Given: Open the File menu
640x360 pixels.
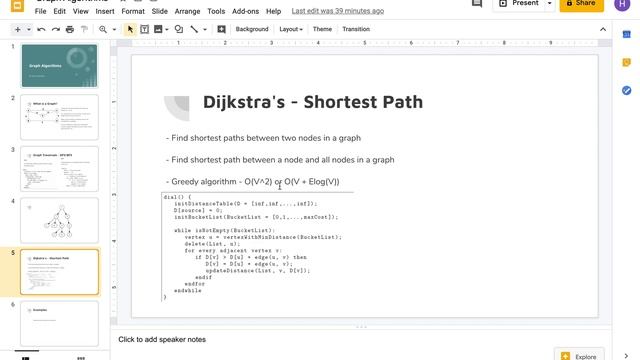Looking at the screenshot, I should tap(40, 11).
